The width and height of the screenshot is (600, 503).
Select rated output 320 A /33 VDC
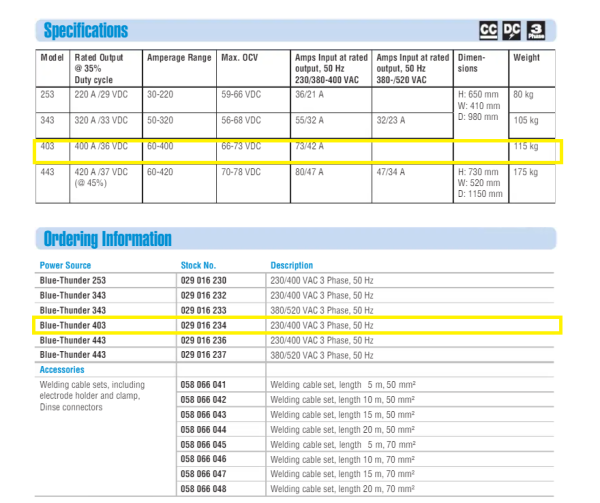[101, 120]
